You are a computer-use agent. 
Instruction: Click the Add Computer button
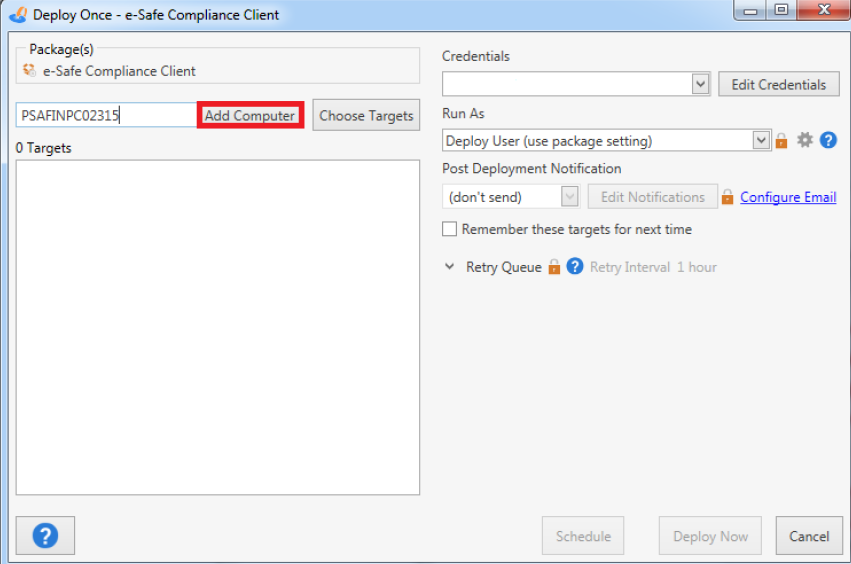click(x=250, y=116)
